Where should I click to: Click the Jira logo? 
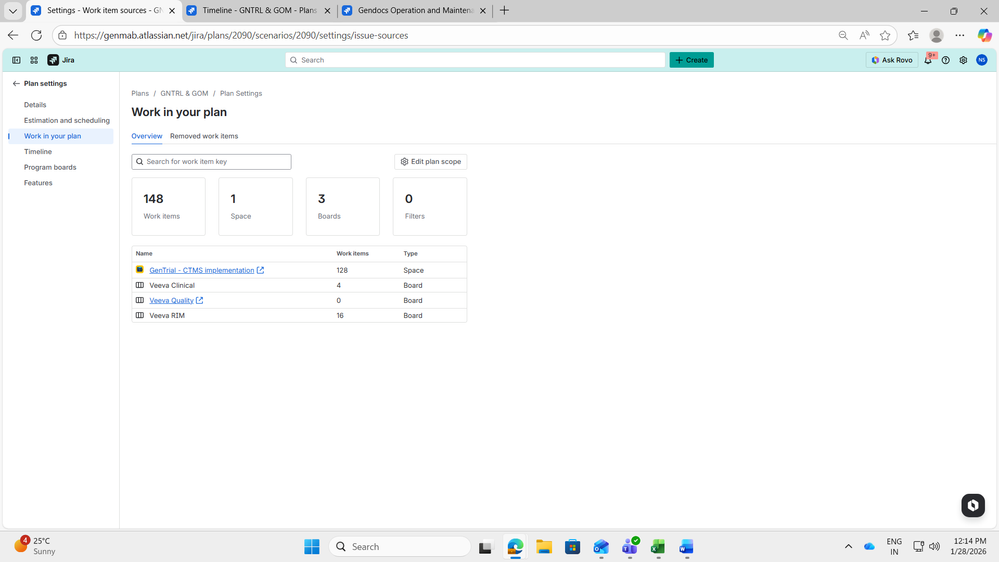pos(61,60)
